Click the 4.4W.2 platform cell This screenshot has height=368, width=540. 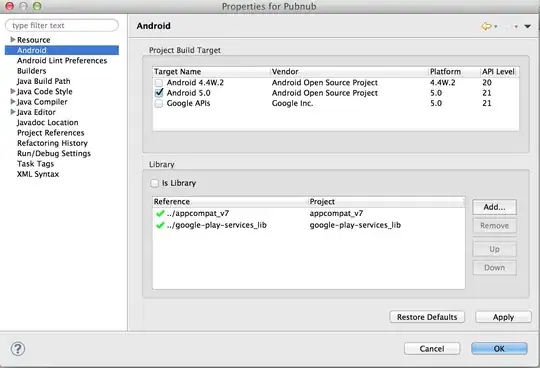[443, 83]
